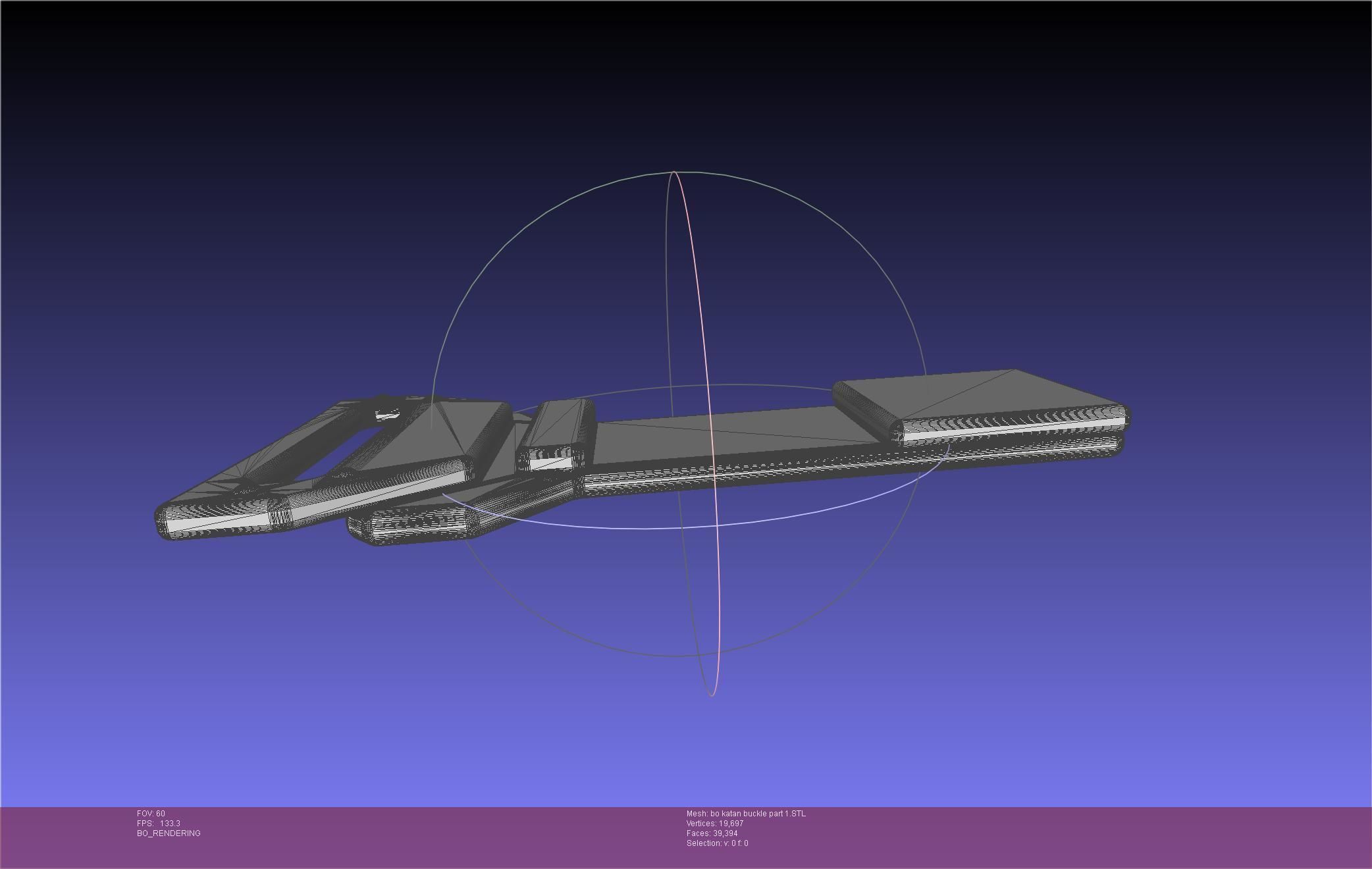The image size is (1372, 869).
Task: Click the small bright hole near the buckle's top-left
Action: (x=387, y=415)
